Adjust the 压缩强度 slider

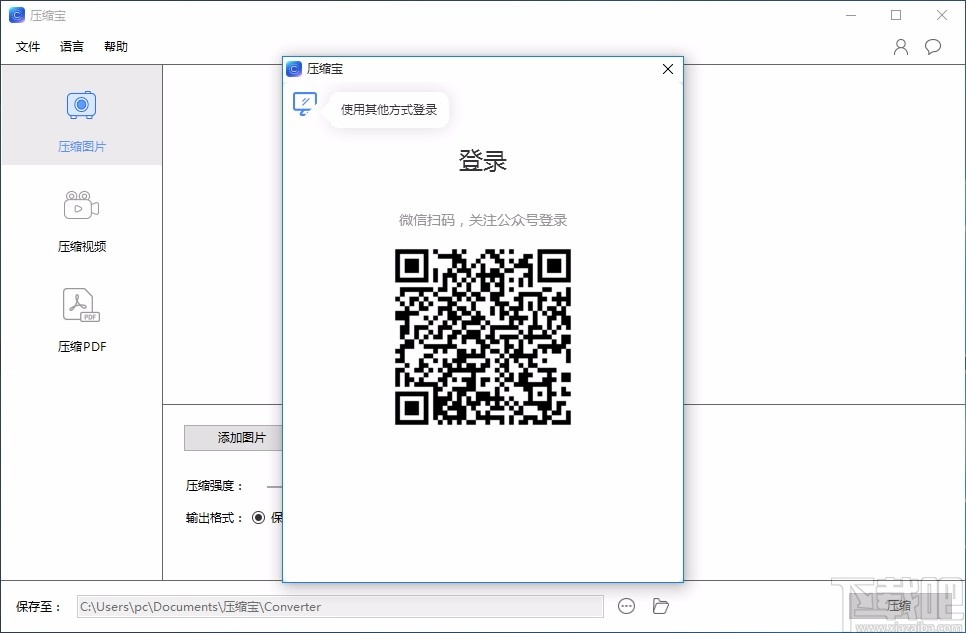click(x=271, y=488)
